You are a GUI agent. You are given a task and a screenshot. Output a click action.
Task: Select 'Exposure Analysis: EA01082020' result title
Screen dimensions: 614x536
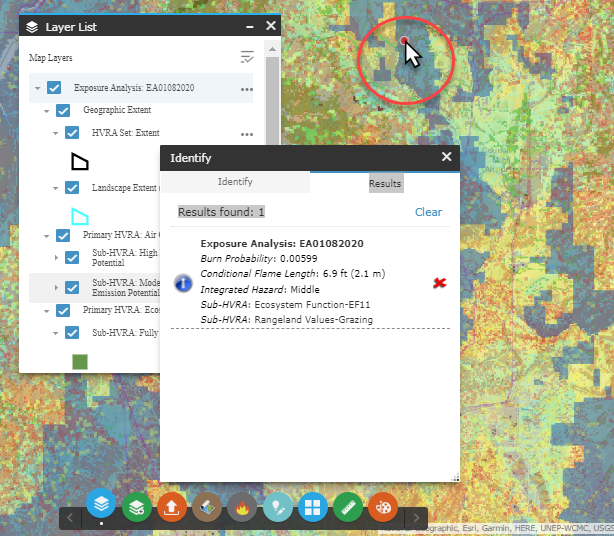point(282,244)
